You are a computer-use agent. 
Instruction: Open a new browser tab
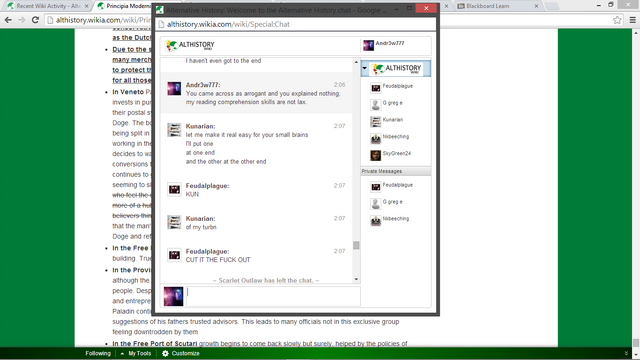(552, 6)
